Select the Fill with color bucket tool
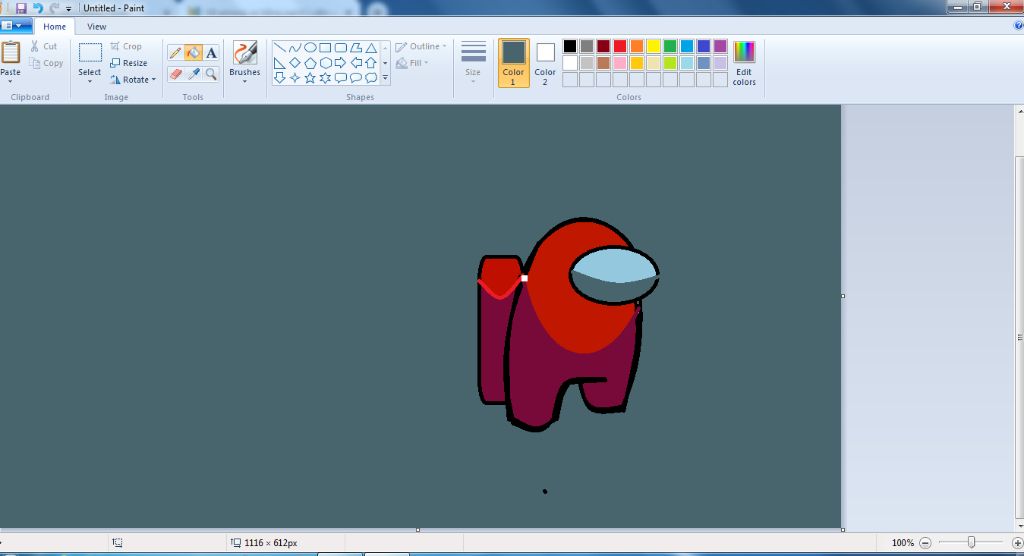This screenshot has width=1024, height=556. coord(193,53)
